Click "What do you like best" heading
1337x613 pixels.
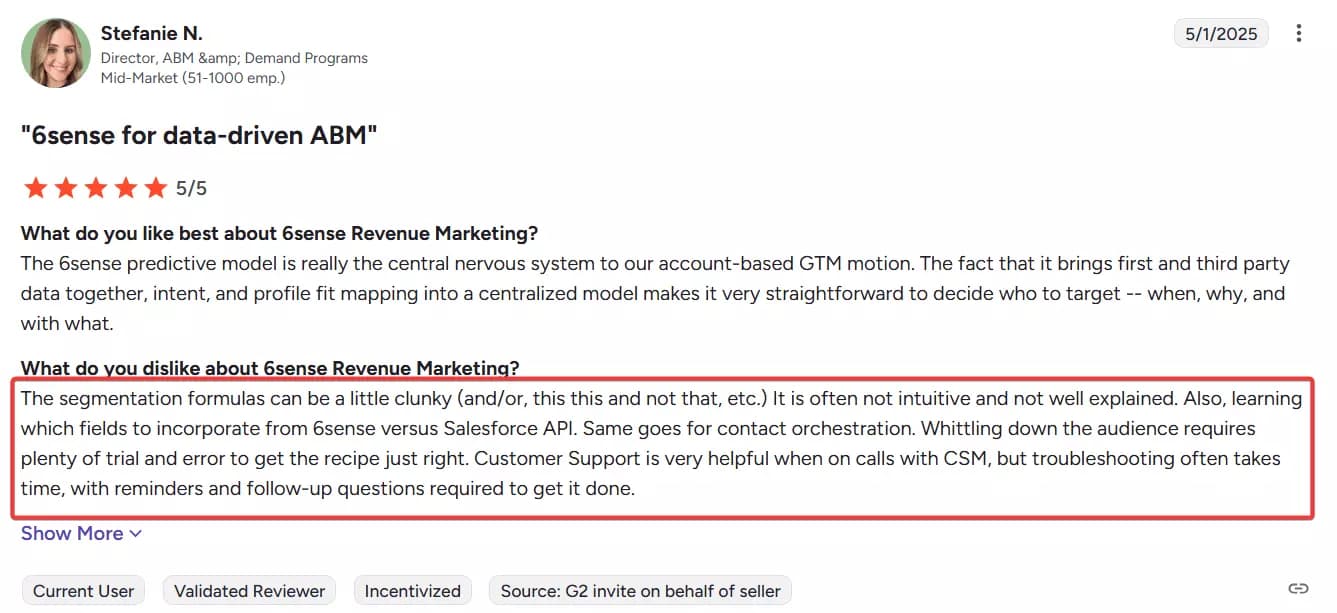279,234
